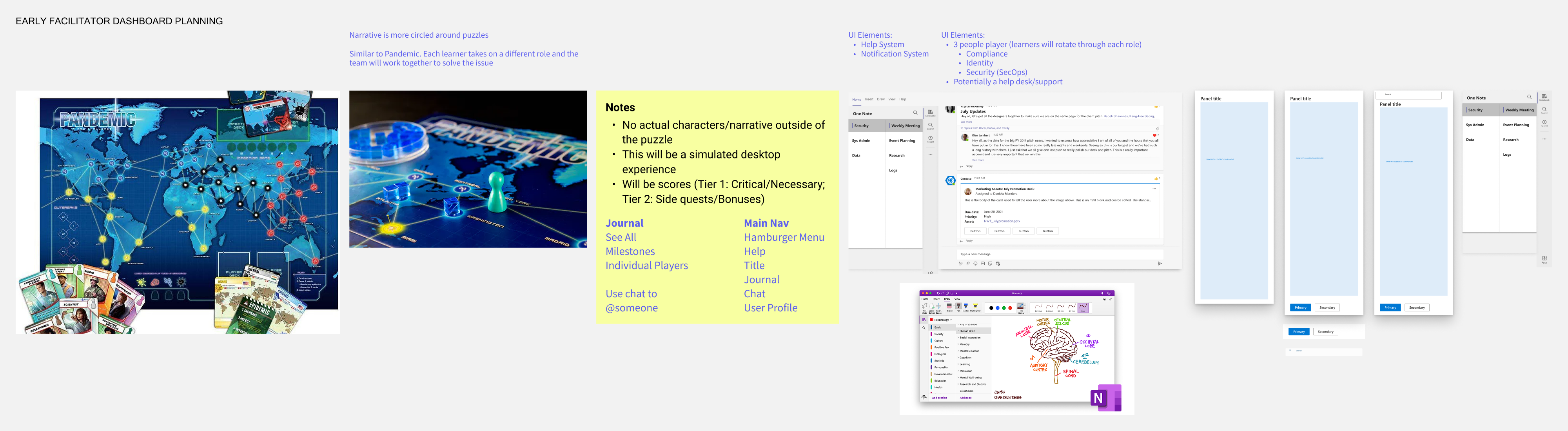Click the GIF icon under the message box
The image size is (1568, 431).
pos(983,264)
